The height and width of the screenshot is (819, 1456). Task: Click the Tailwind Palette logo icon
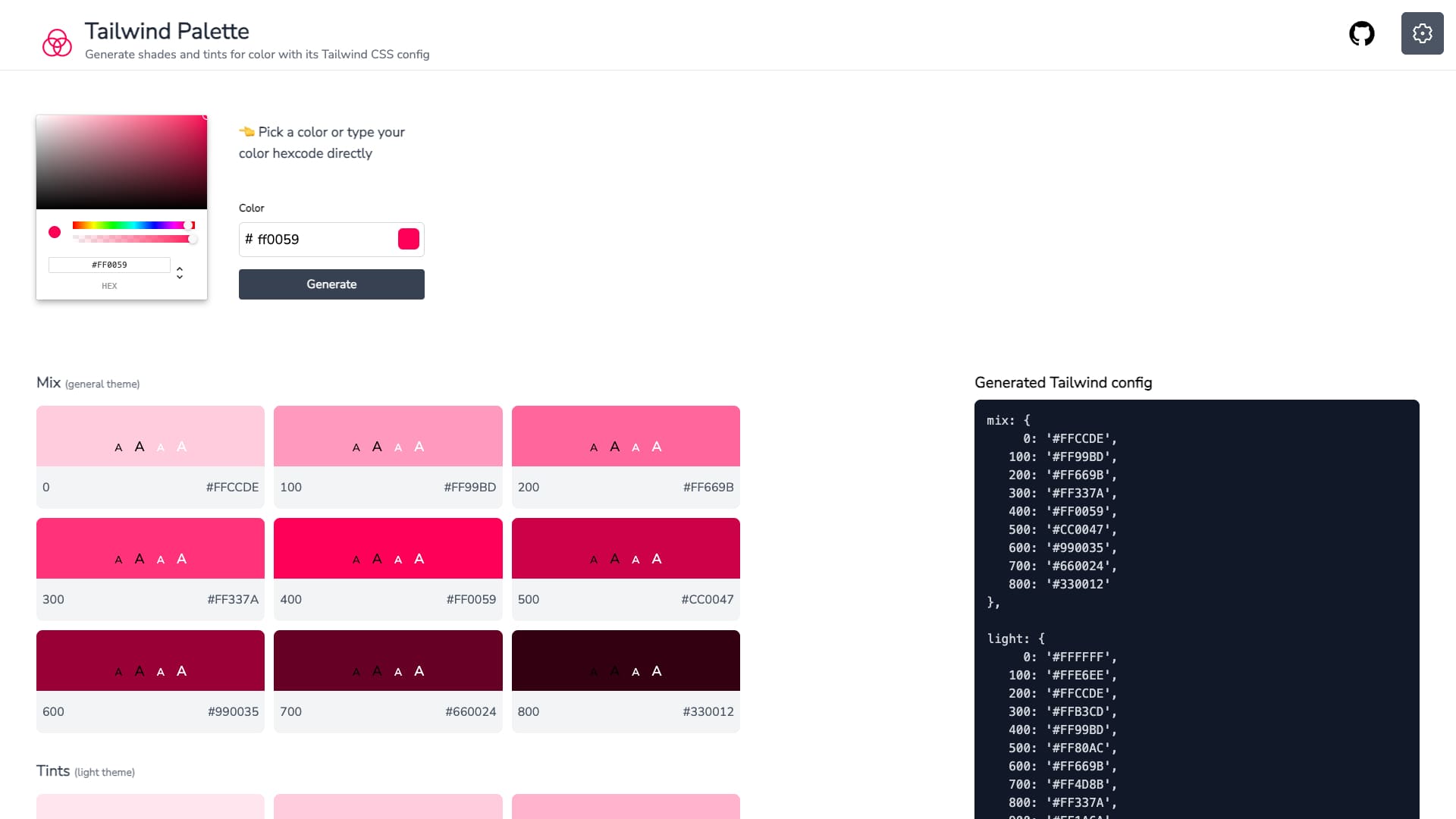click(57, 42)
